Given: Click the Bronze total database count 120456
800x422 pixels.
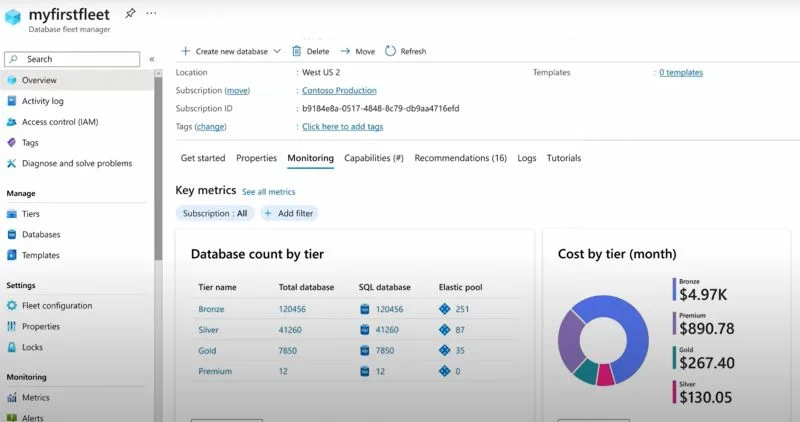Looking at the screenshot, I should (292, 309).
